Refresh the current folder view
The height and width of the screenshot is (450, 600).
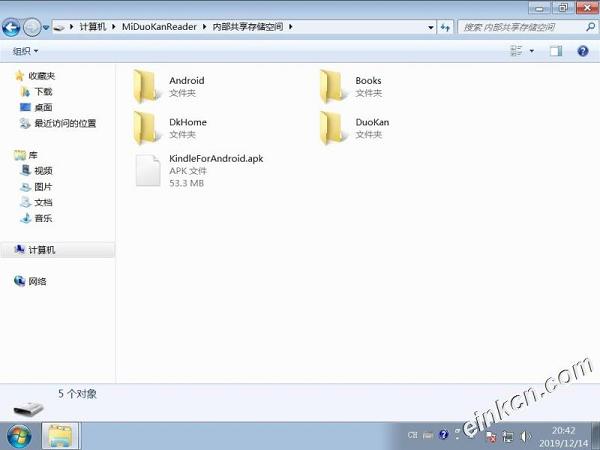click(445, 27)
